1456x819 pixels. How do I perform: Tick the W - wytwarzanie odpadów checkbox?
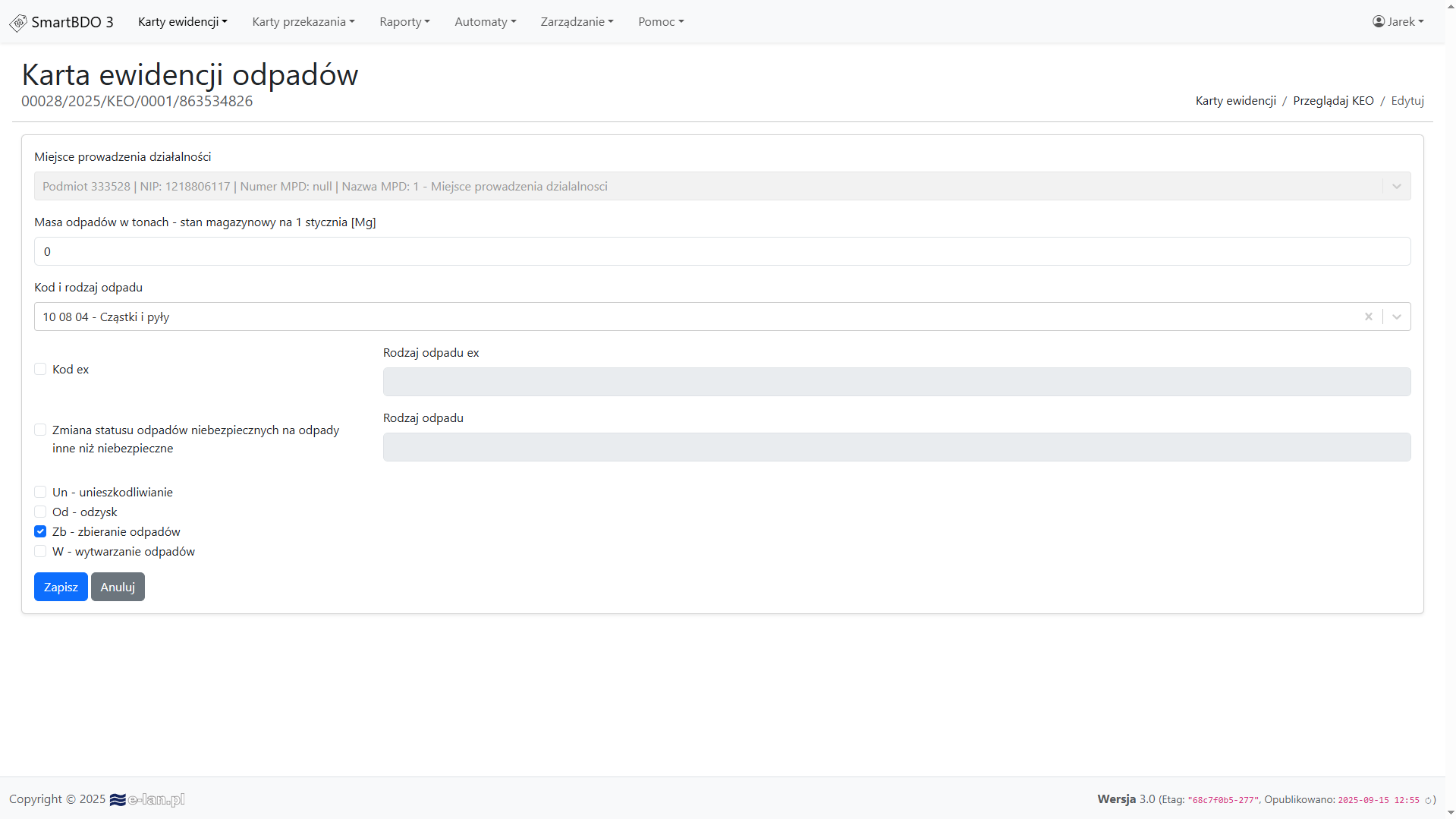(40, 551)
